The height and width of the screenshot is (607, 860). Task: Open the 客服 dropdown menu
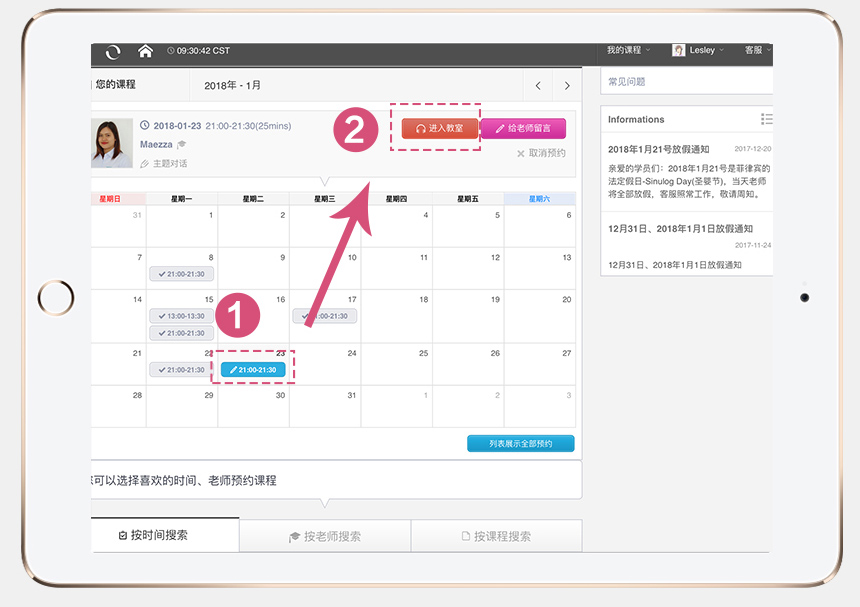tap(757, 50)
